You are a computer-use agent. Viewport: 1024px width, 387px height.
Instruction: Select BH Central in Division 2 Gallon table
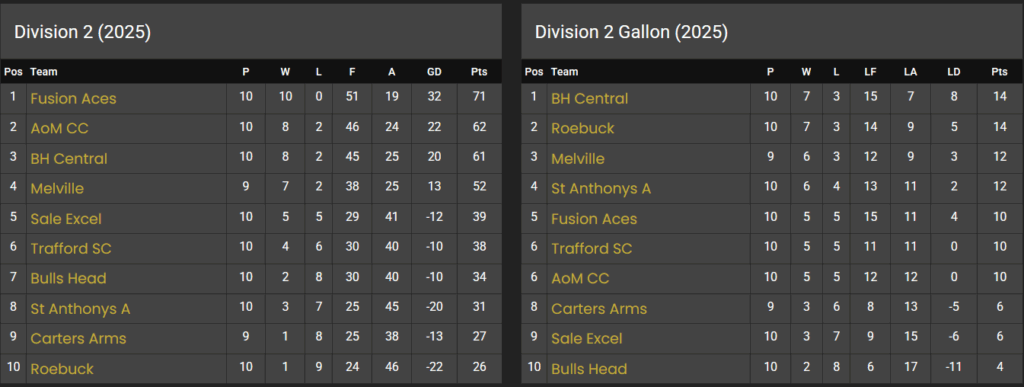[590, 99]
